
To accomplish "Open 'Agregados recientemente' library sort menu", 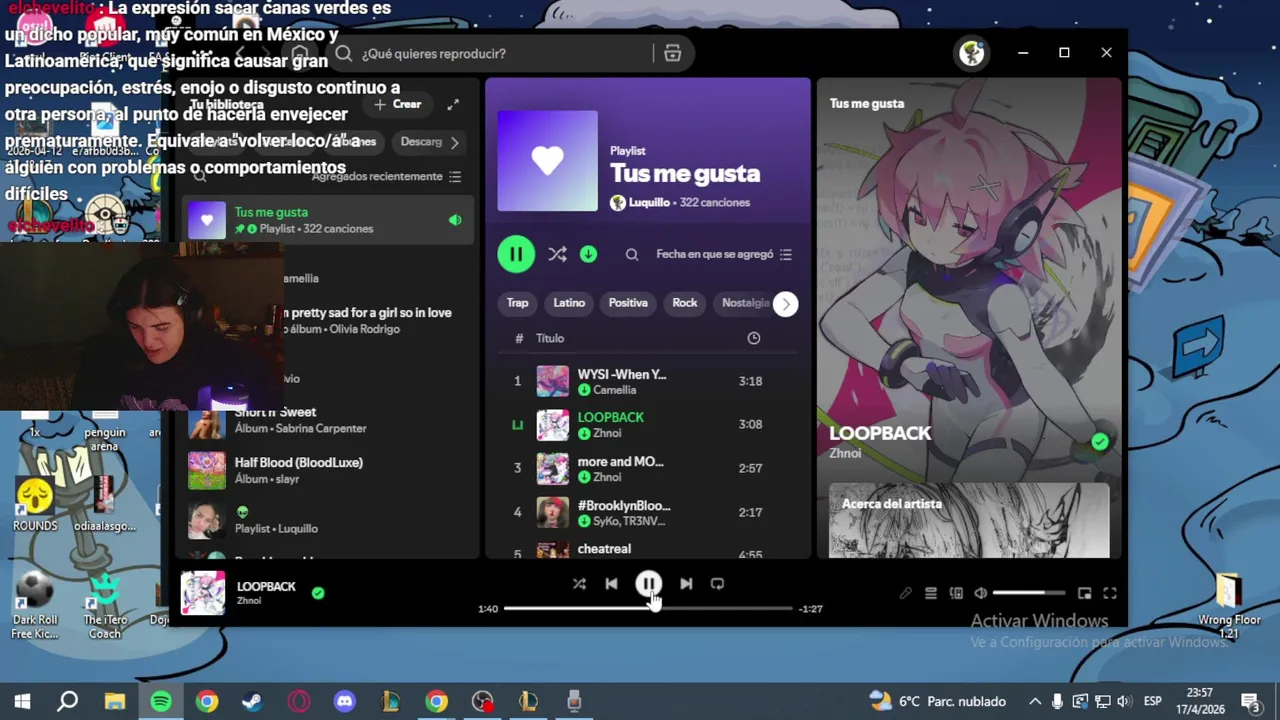I will pos(386,177).
